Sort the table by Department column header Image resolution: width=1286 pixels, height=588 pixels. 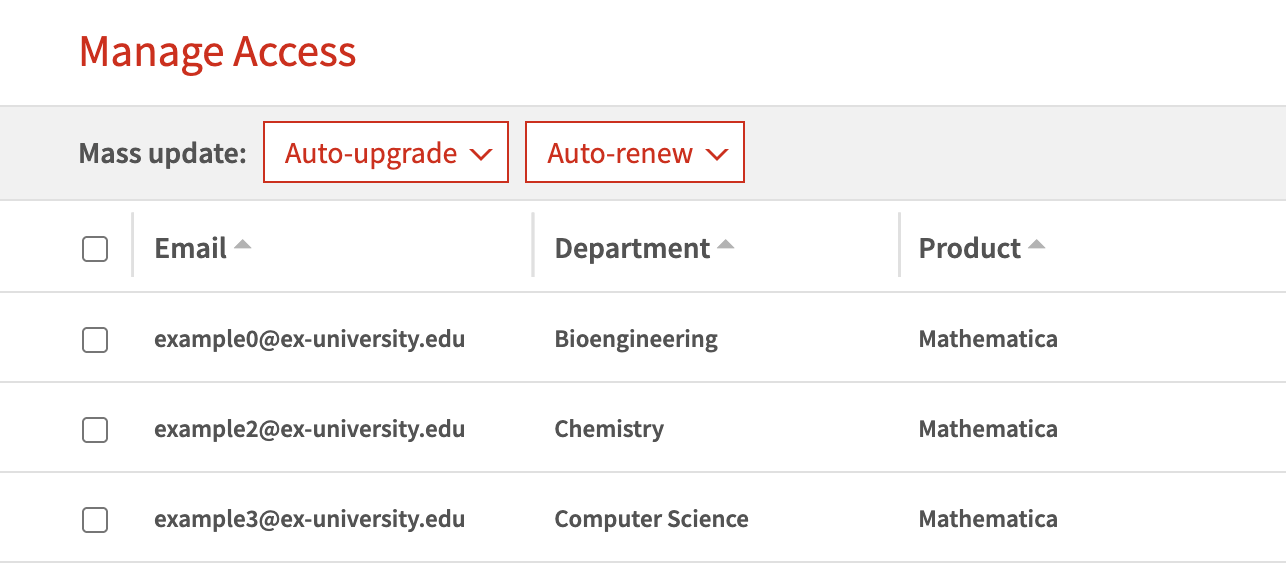coord(633,248)
